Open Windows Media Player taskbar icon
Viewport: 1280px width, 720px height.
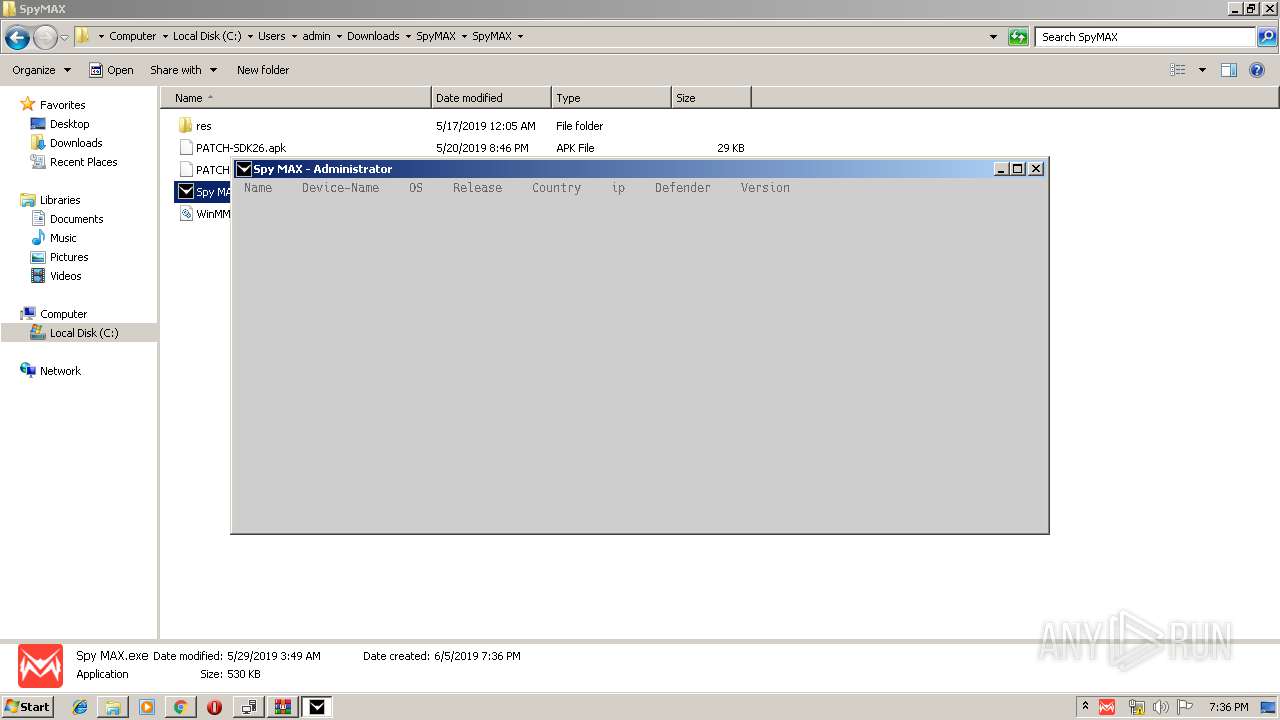click(x=147, y=707)
